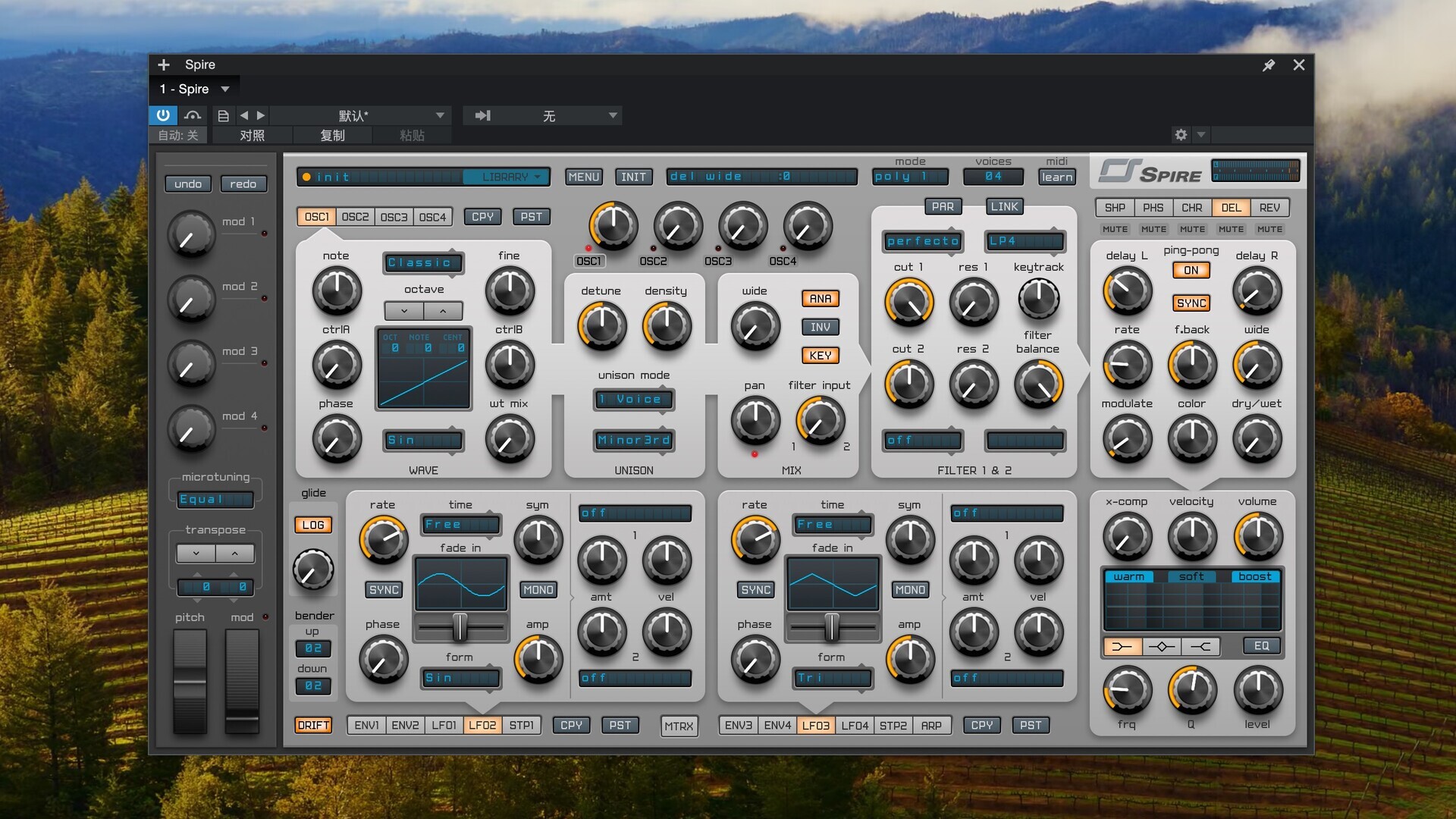Click the voices 04 value field
Viewport: 1456px width, 819px height.
(993, 177)
